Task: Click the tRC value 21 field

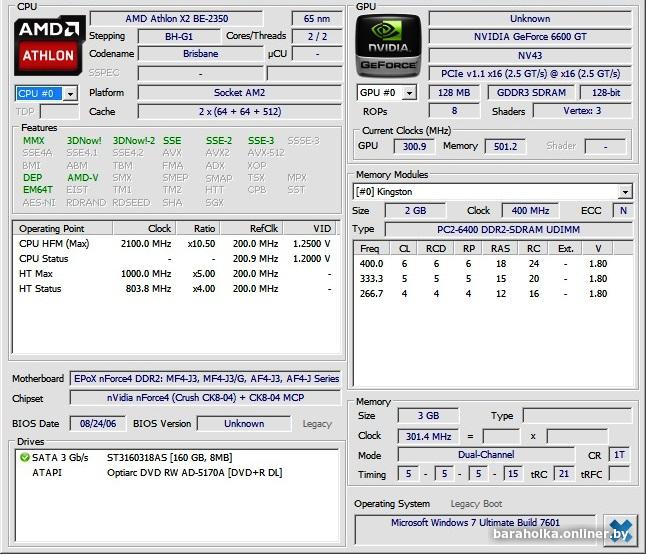Action: (564, 474)
